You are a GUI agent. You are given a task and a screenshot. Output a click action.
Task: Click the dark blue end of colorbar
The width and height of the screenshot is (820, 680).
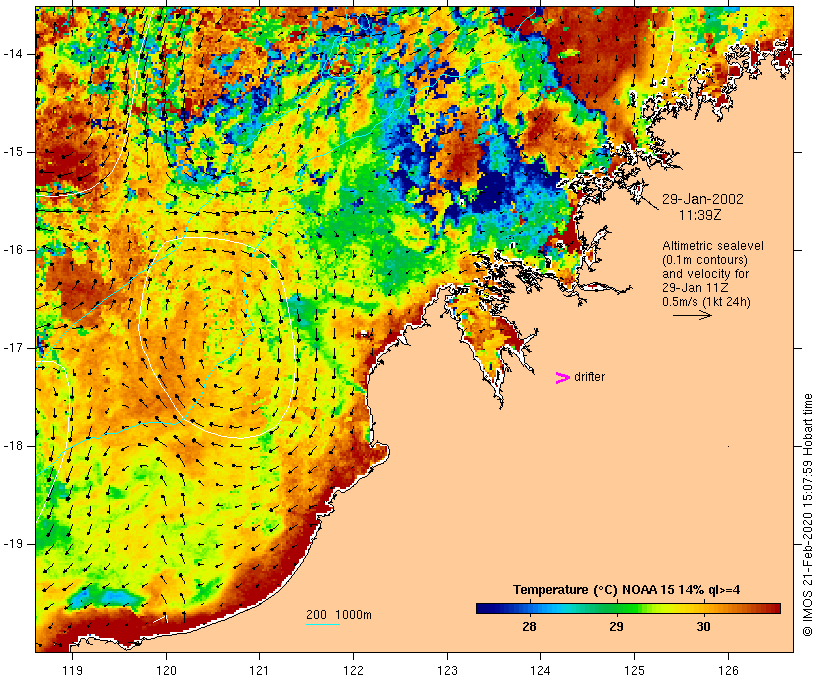482,608
